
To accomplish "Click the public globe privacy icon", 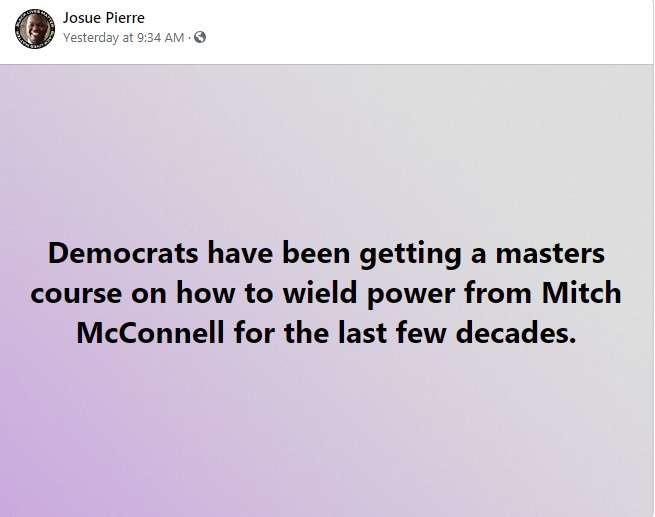I will (x=199, y=37).
